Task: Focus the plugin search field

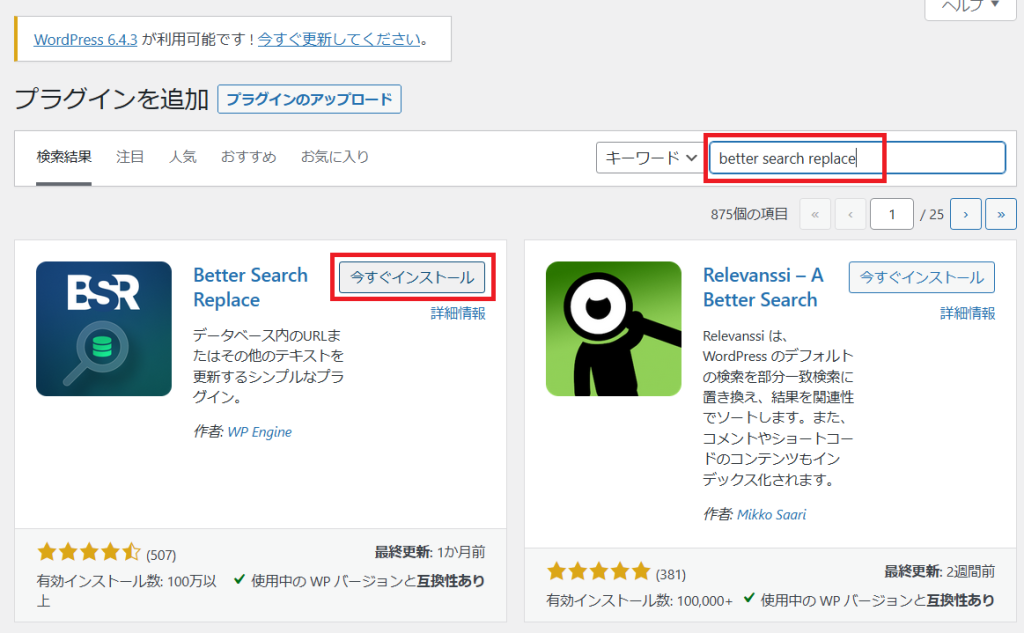Action: [857, 158]
